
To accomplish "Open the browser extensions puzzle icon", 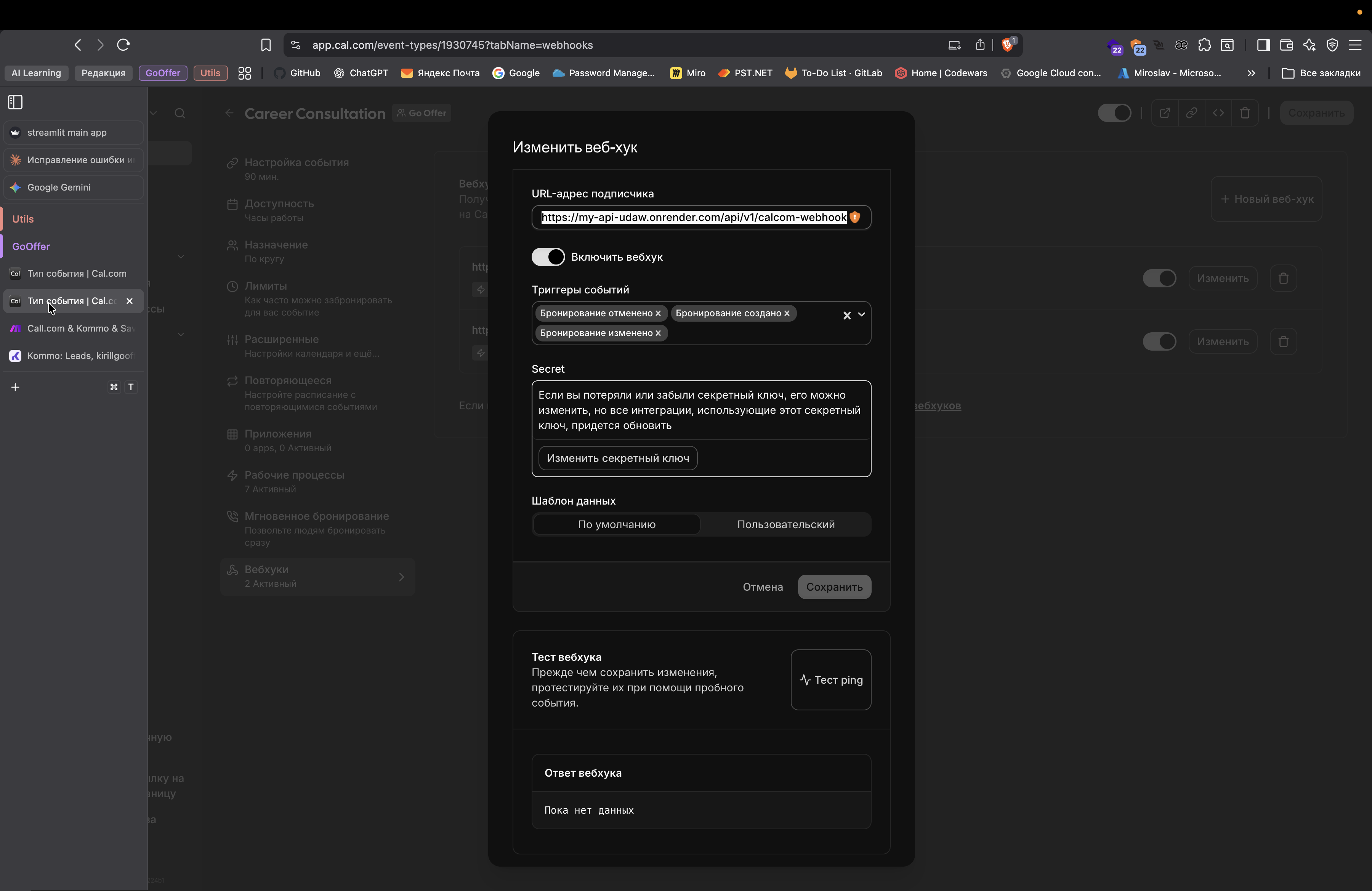I will [1204, 45].
